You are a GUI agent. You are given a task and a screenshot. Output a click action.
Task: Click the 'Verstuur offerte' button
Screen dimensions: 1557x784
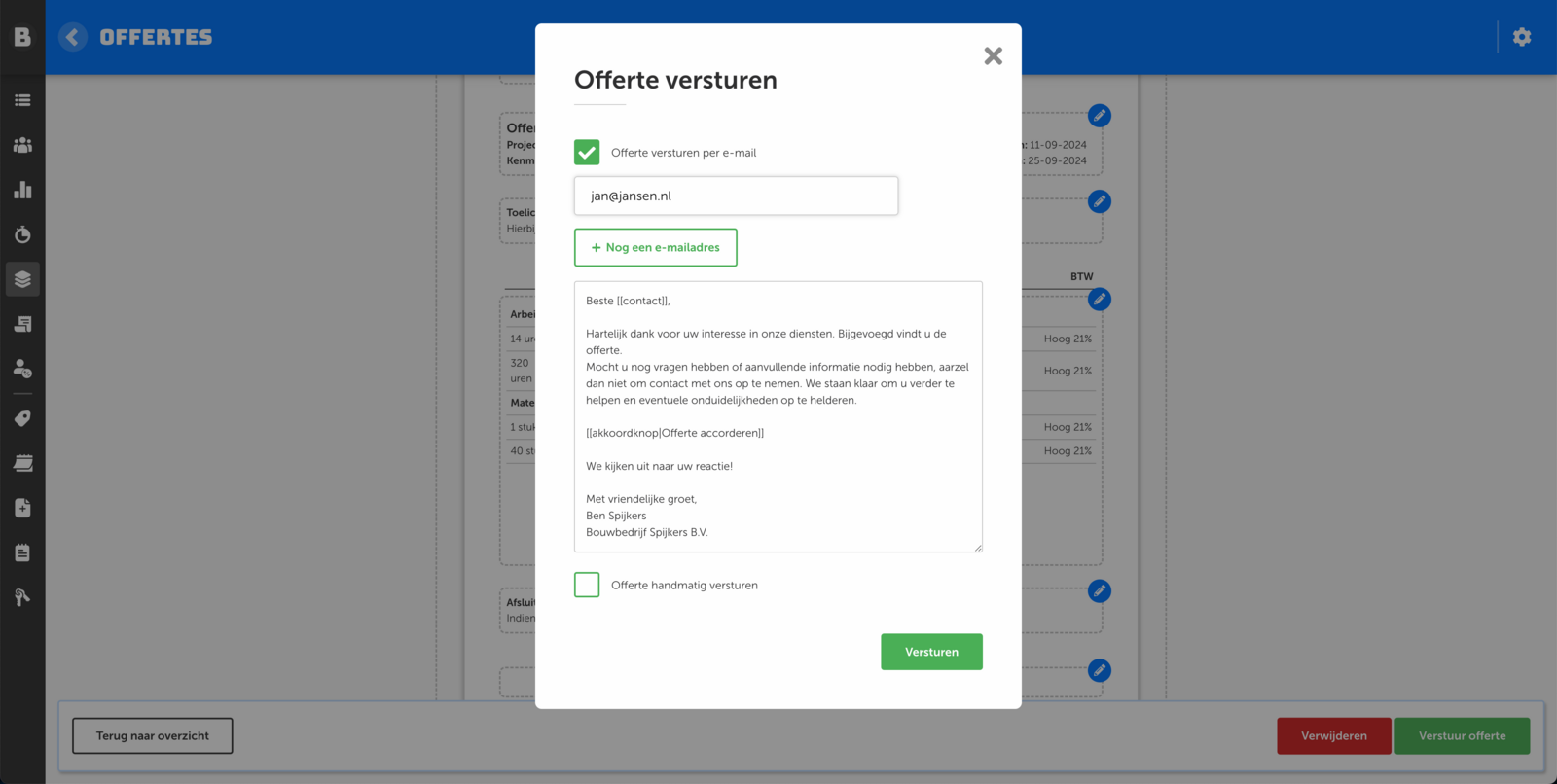1462,736
